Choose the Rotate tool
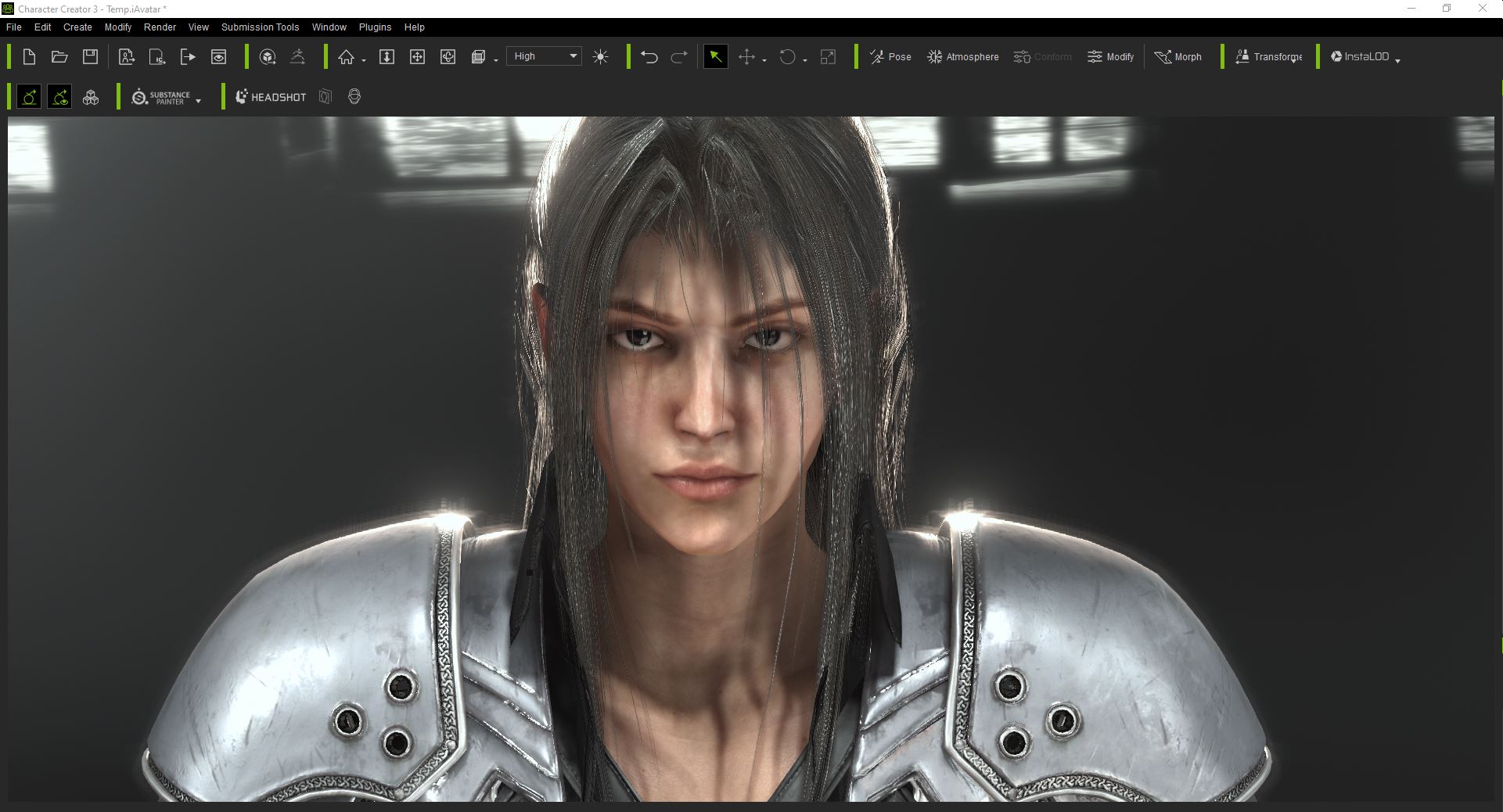 [x=787, y=56]
